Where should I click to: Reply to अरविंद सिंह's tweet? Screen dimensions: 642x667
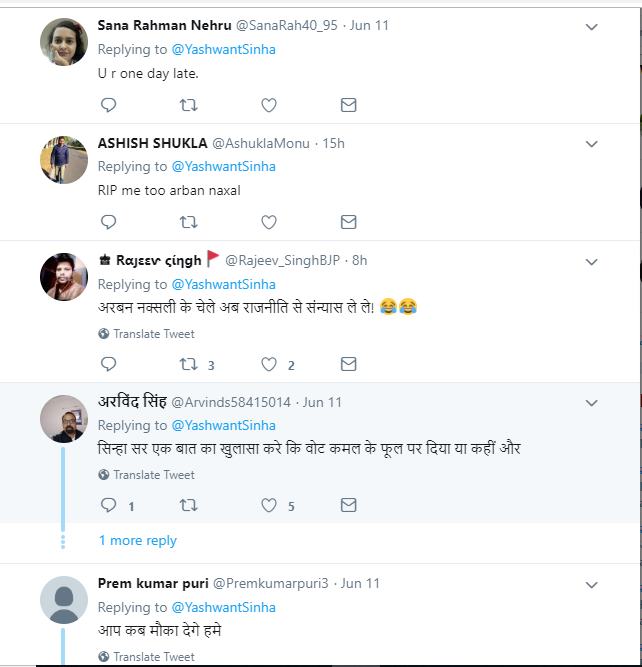(x=109, y=506)
